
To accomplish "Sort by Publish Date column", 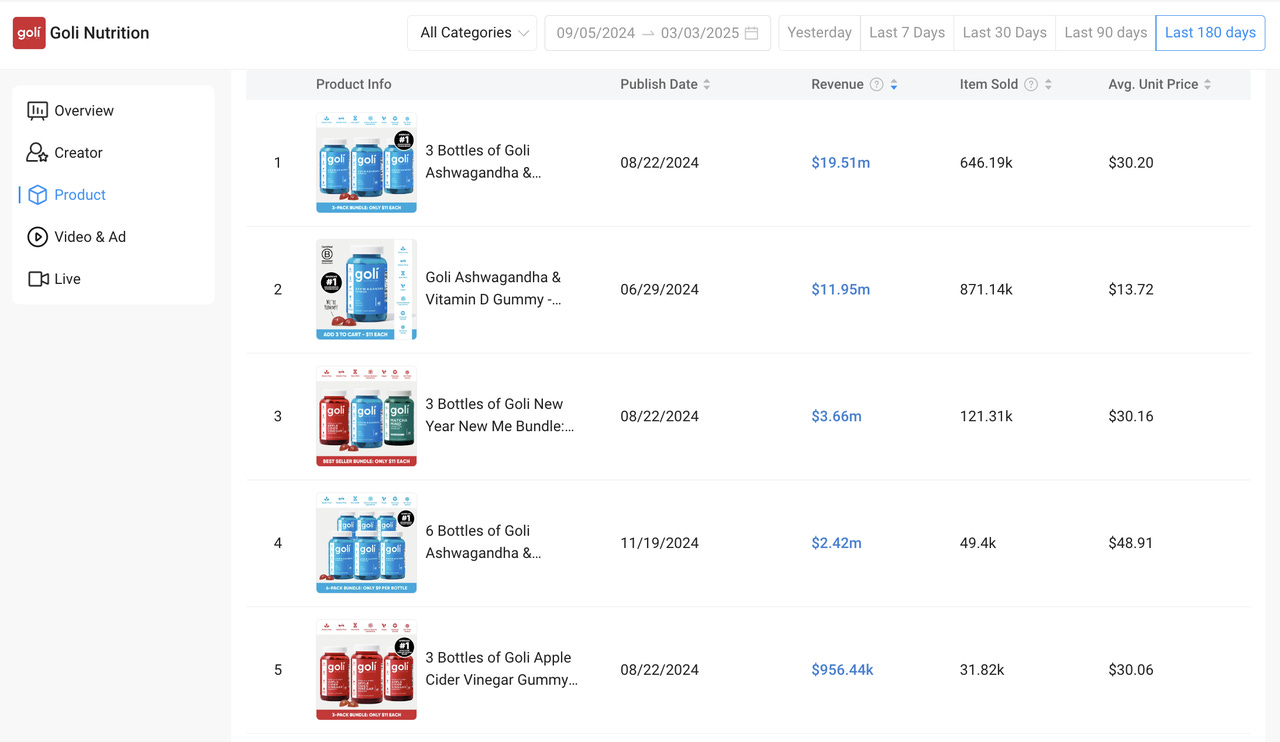I will [x=707, y=85].
